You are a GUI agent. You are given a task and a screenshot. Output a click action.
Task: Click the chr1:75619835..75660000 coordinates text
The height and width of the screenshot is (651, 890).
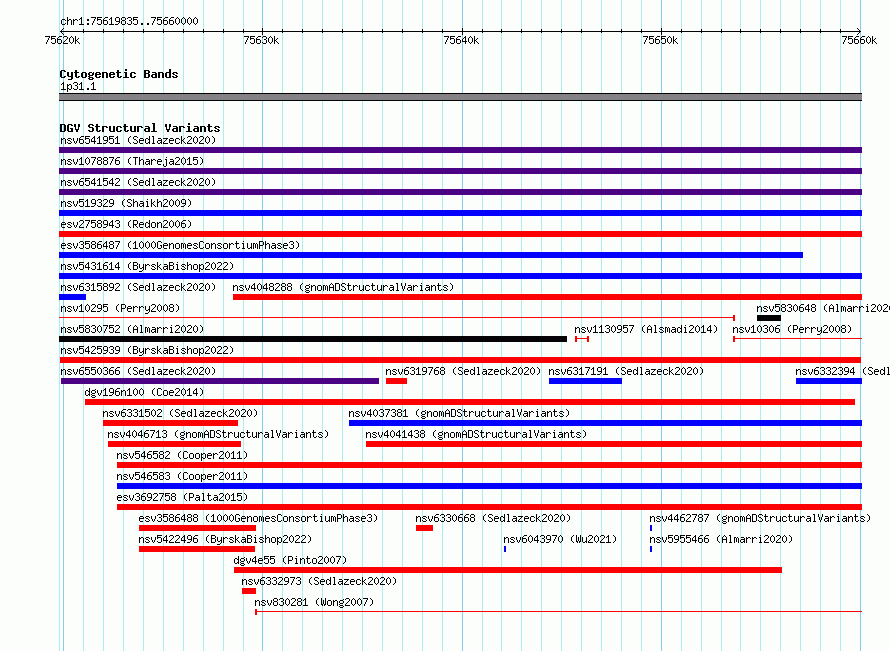pos(129,21)
